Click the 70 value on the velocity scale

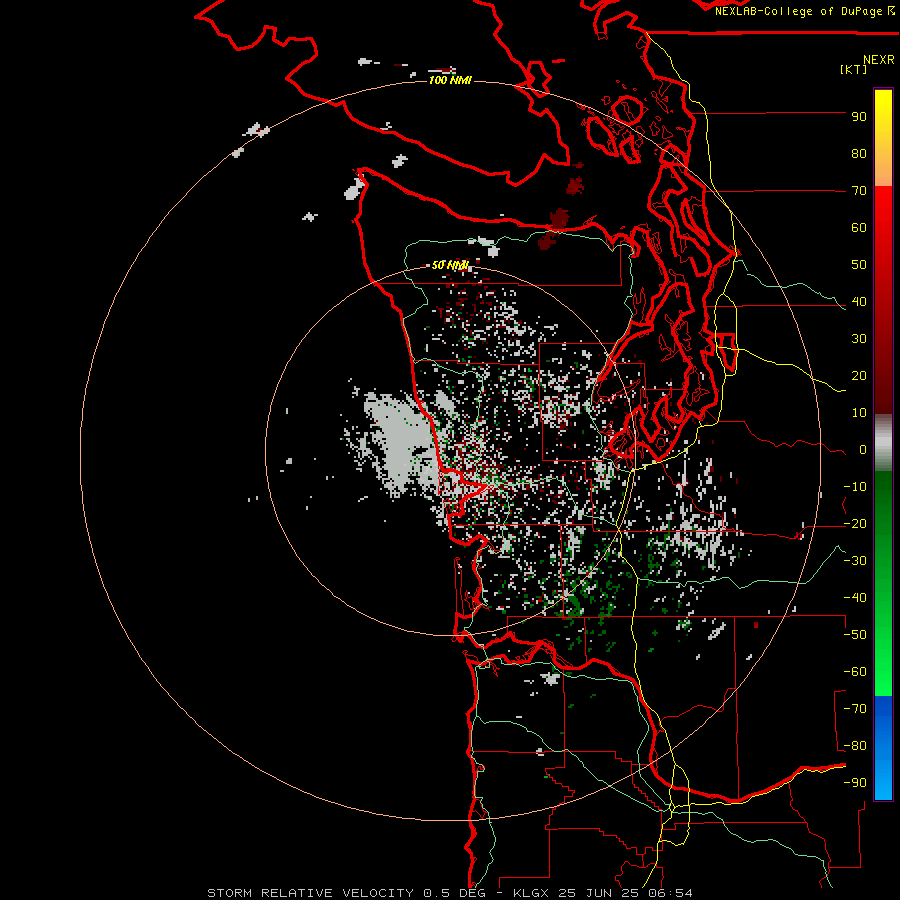[x=859, y=191]
